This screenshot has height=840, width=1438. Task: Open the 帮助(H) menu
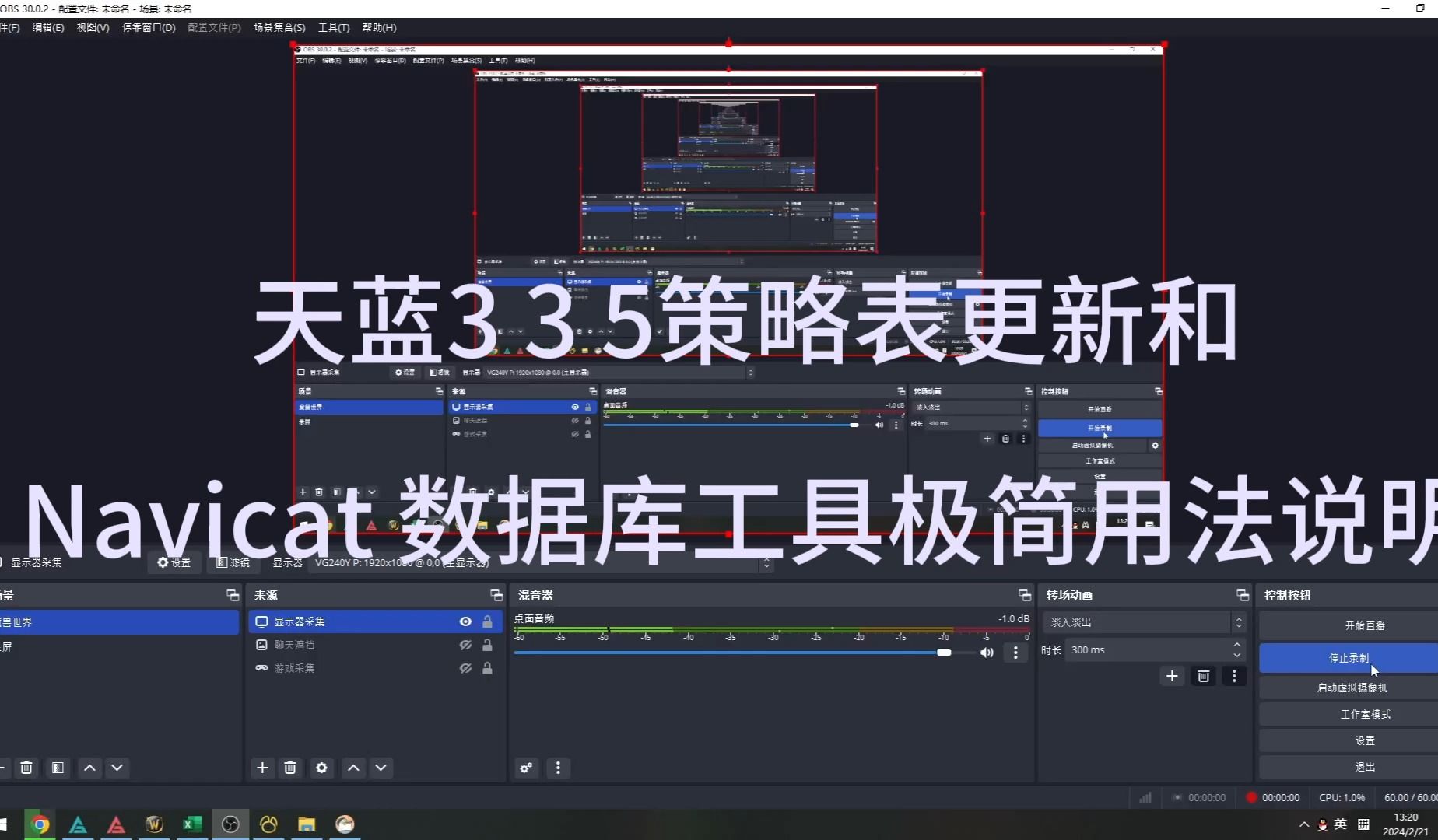379,27
